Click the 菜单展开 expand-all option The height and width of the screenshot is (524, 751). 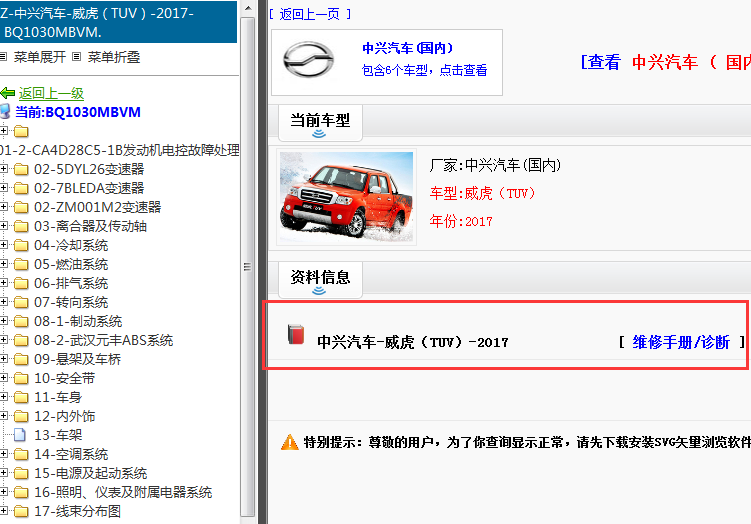39,57
